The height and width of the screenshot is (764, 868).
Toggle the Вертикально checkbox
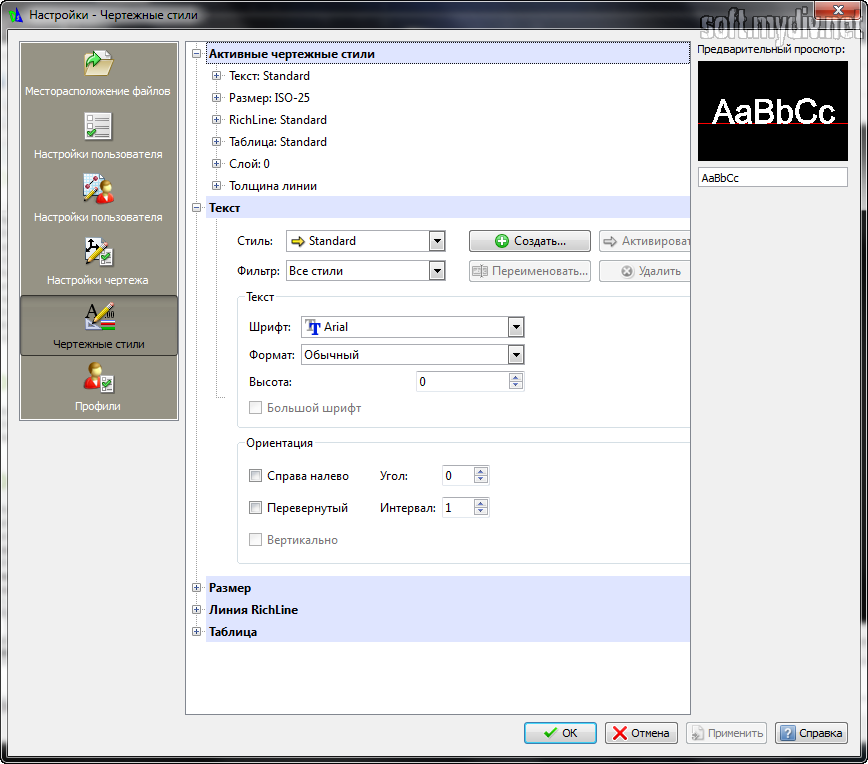(x=255, y=540)
